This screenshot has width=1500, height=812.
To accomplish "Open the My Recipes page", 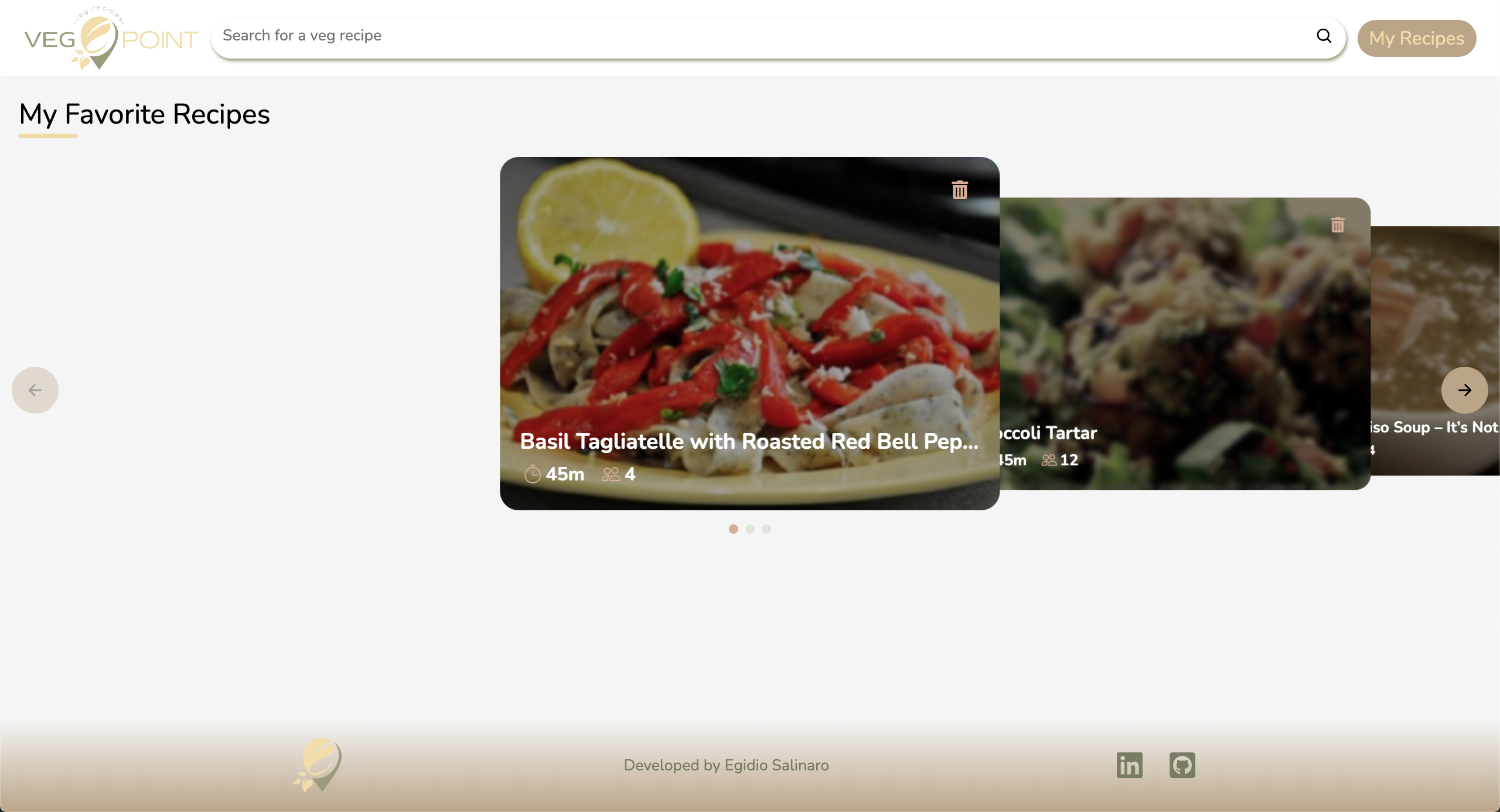I will click(1417, 37).
